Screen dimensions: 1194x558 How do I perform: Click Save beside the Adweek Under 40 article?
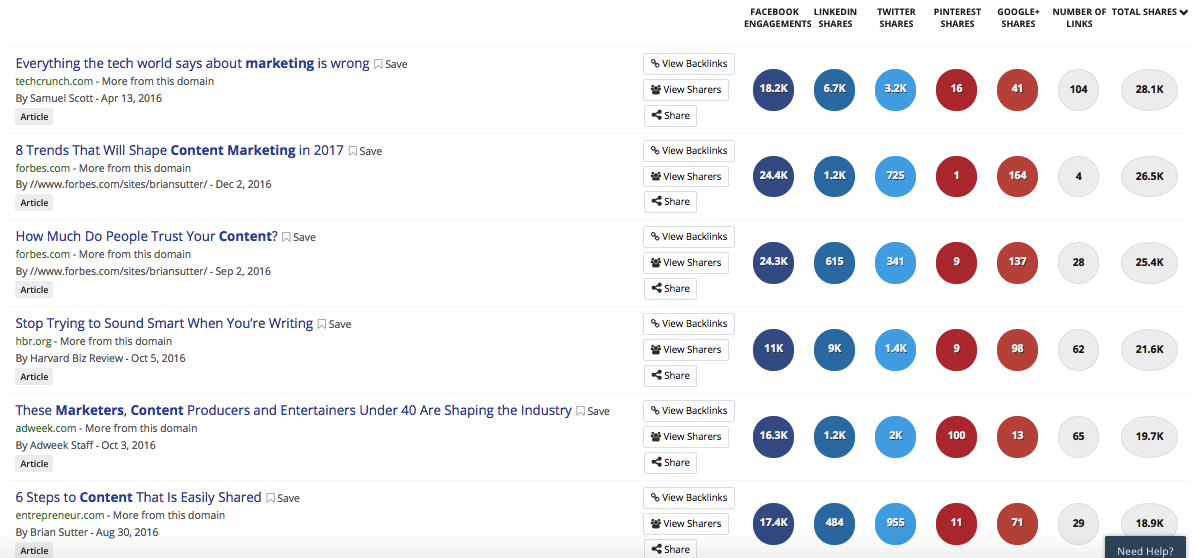pos(592,411)
